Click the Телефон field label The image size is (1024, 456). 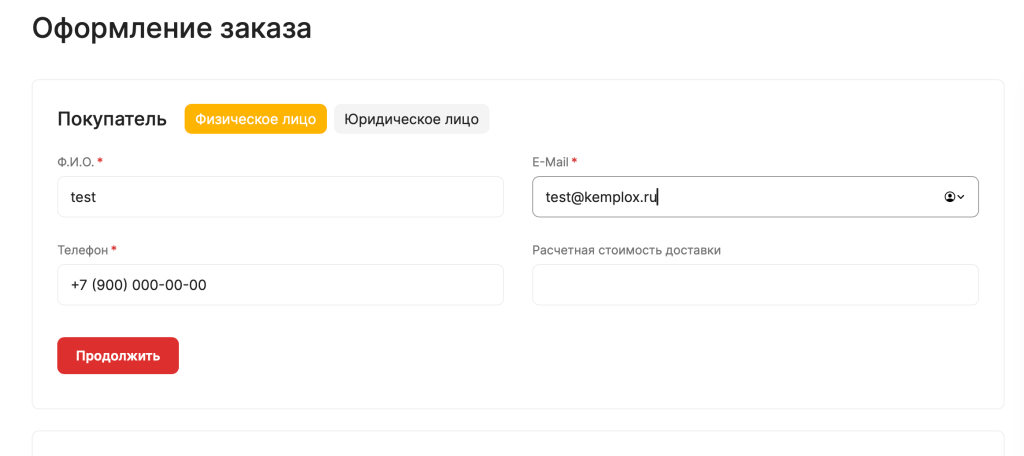tap(82, 250)
